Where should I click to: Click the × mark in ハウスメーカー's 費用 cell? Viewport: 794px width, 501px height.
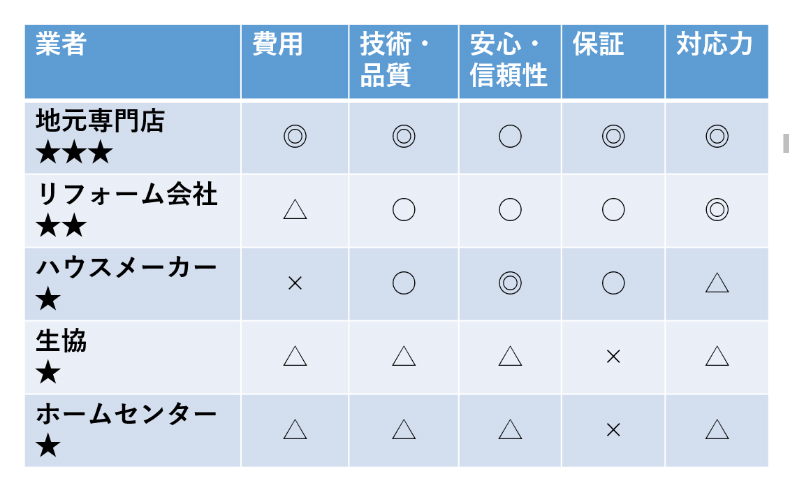click(x=295, y=283)
